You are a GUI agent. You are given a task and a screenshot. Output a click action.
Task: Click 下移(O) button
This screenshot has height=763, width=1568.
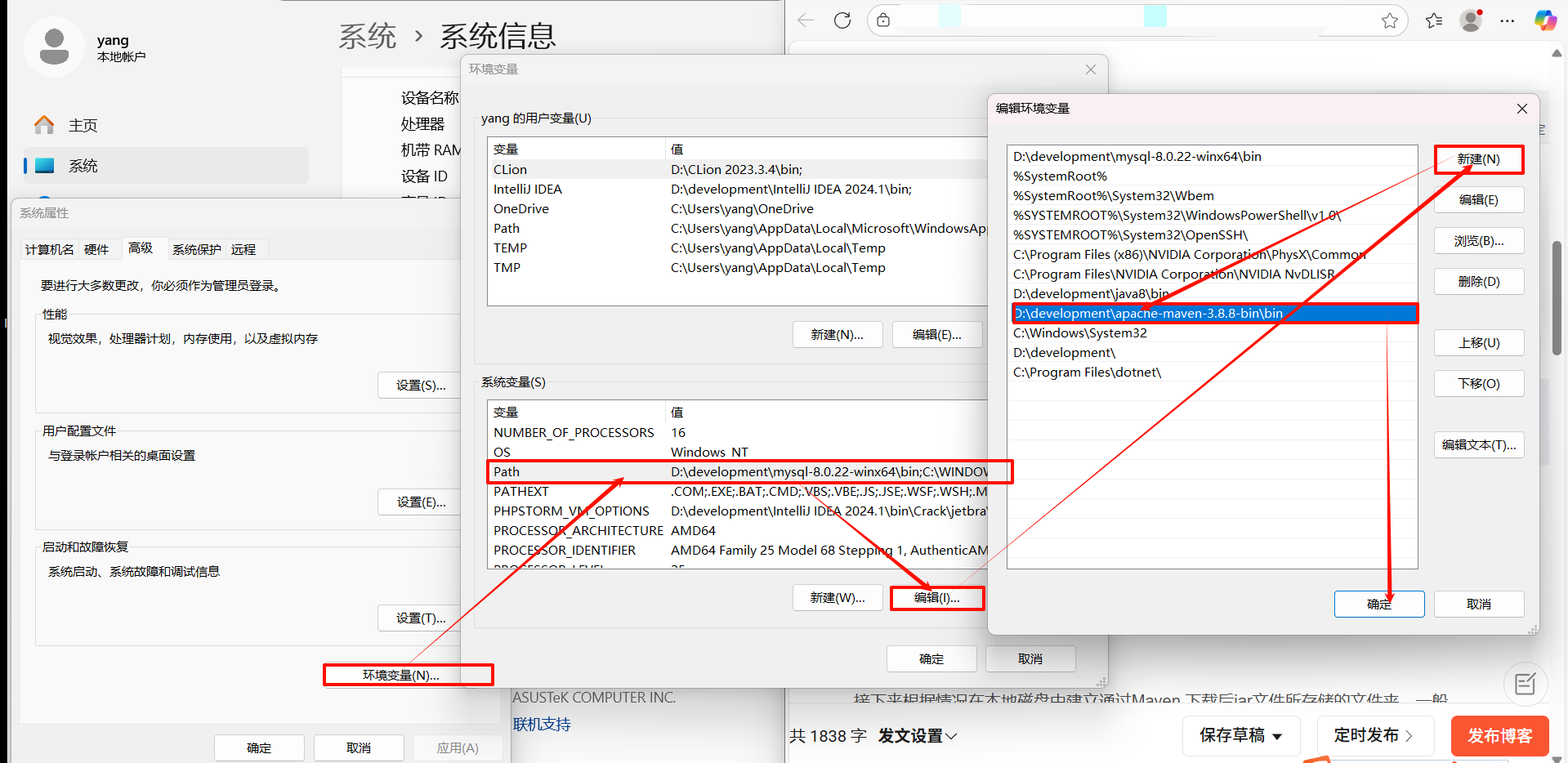coord(1479,384)
